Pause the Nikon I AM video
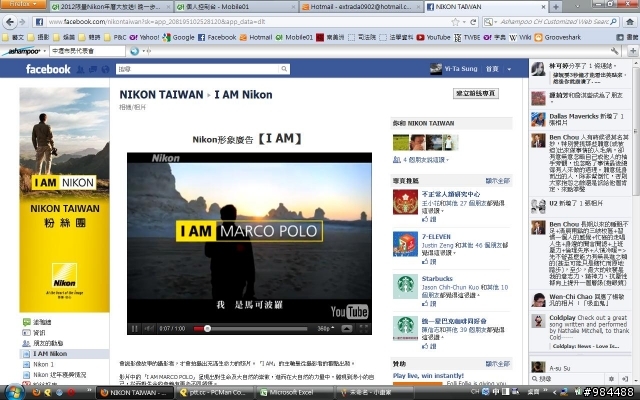 tap(134, 328)
